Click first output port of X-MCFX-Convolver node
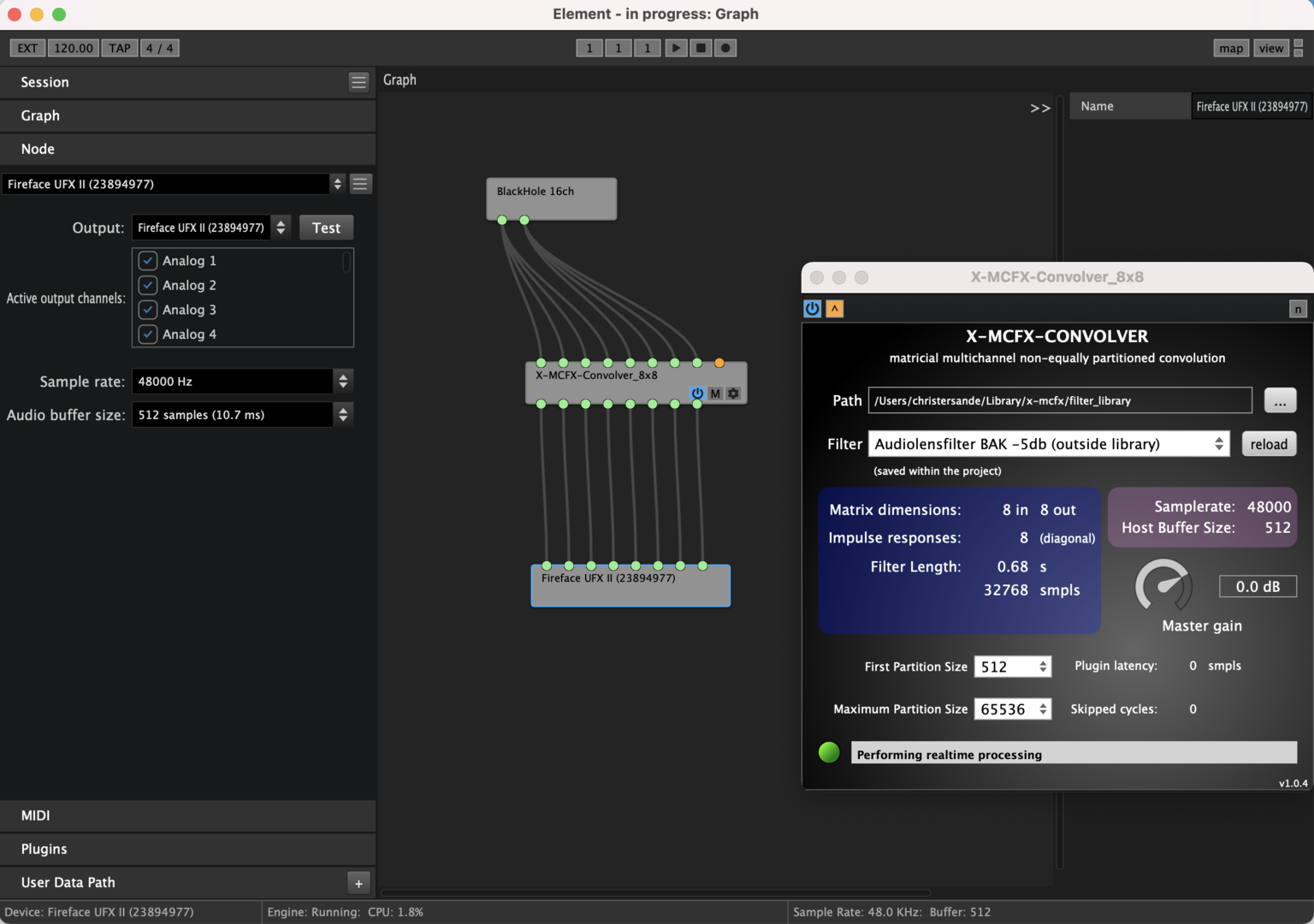 pyautogui.click(x=541, y=404)
